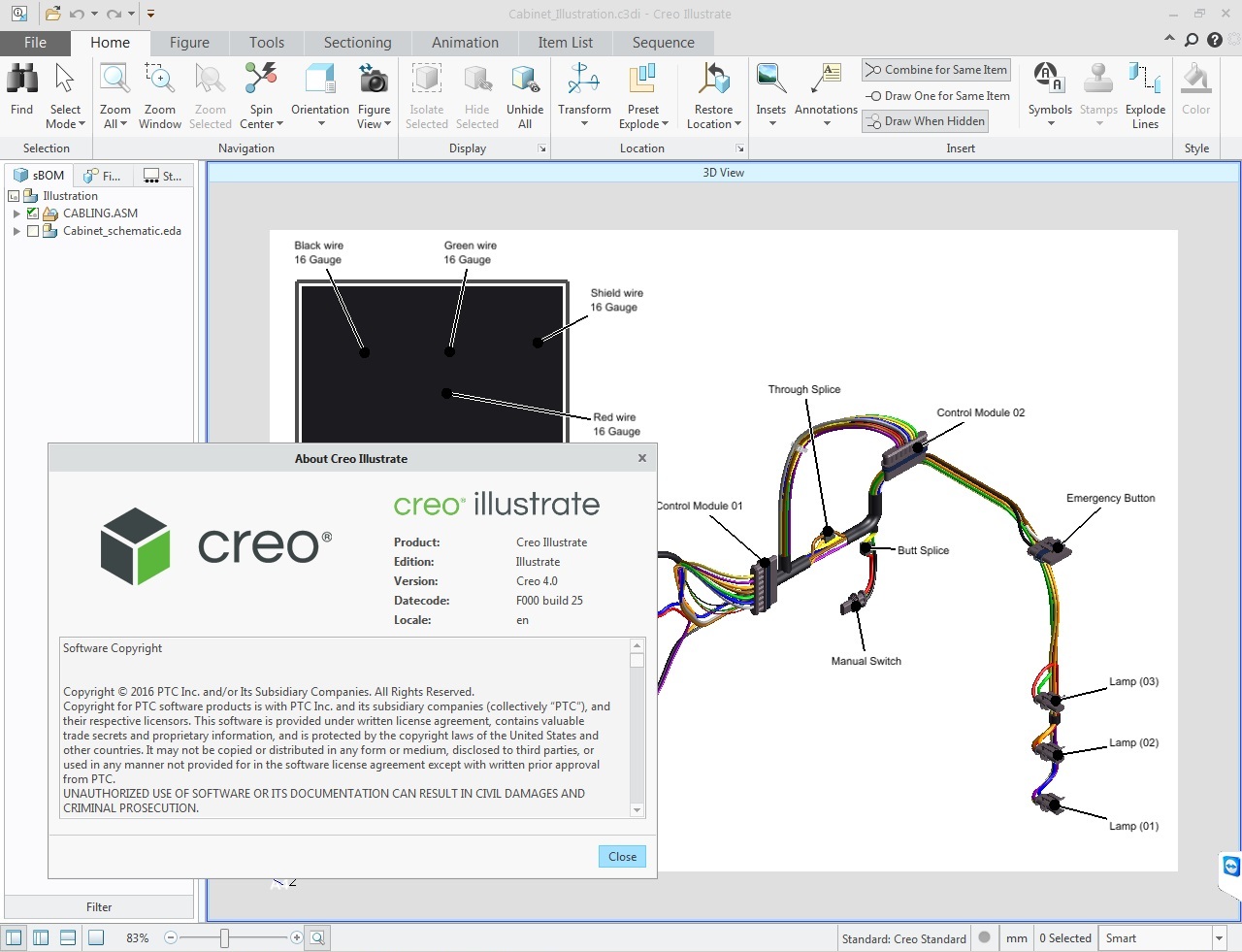Click the copyright text scrollbar down arrow
This screenshot has height=952, width=1242.
pyautogui.click(x=637, y=810)
